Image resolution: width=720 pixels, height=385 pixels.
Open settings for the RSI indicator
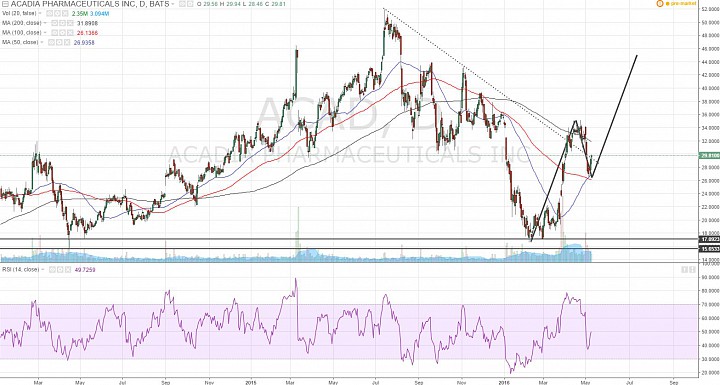pos(60,270)
